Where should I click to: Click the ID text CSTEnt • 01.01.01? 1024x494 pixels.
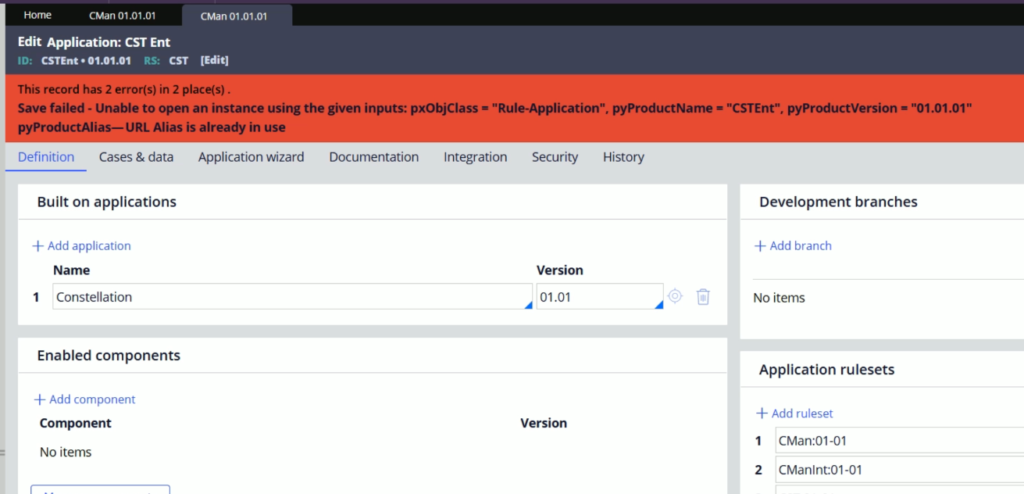pyautogui.click(x=86, y=60)
